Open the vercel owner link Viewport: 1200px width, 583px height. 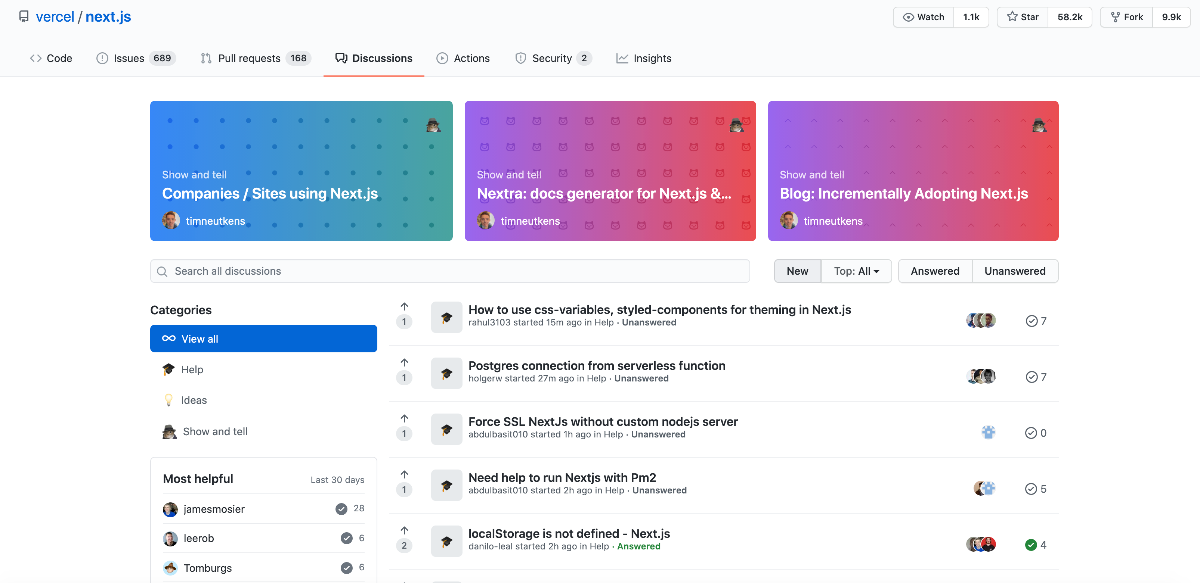pos(55,17)
